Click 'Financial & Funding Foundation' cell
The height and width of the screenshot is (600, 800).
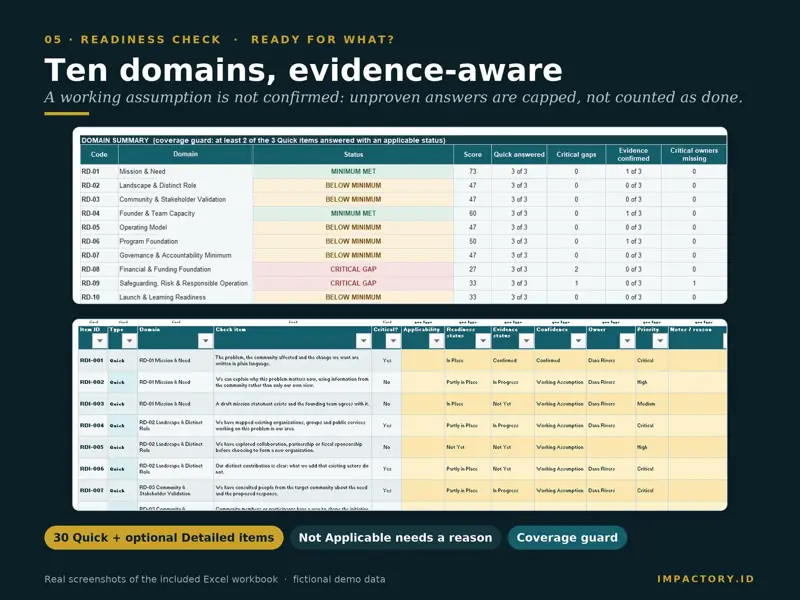click(x=185, y=269)
